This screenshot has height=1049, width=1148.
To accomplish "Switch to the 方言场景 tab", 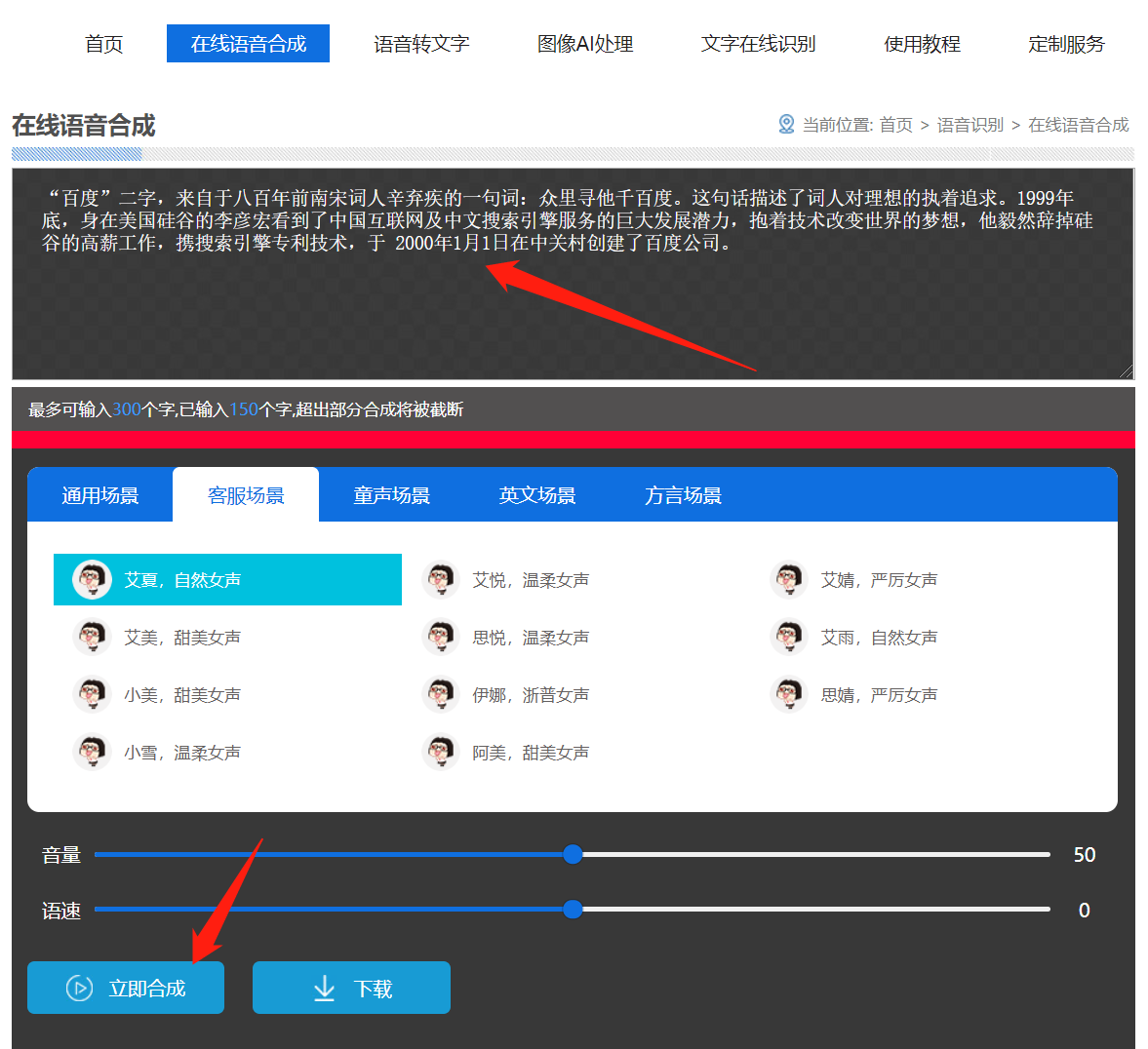I will click(683, 495).
